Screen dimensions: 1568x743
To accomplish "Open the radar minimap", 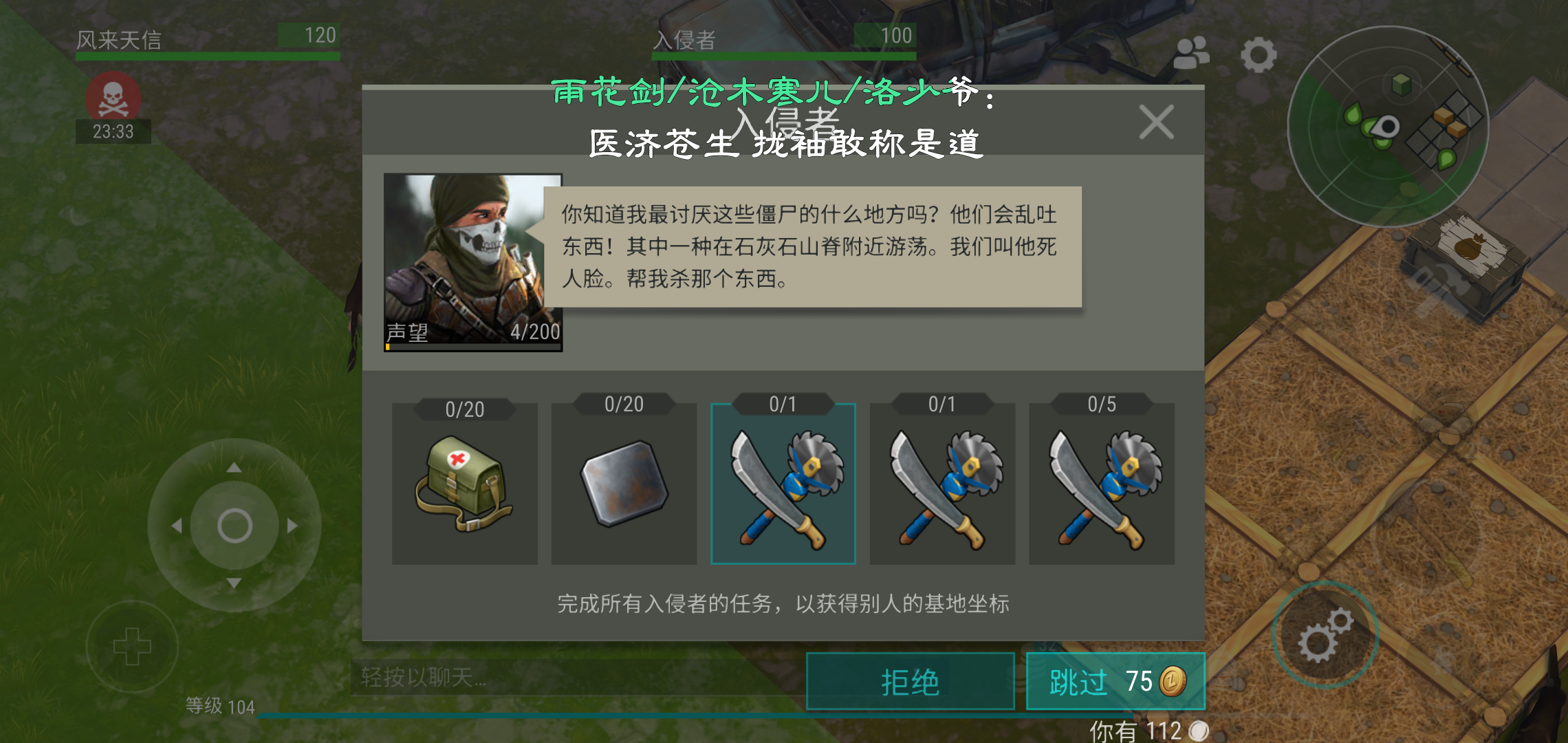I will click(1388, 127).
